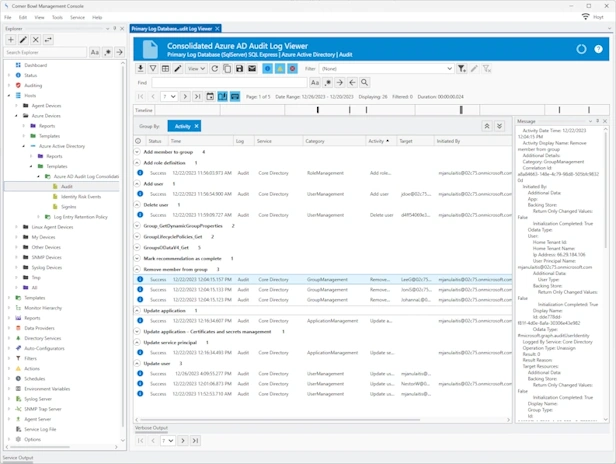The image size is (616, 464).
Task: Sort by the Category column header
Action: click(x=334, y=141)
